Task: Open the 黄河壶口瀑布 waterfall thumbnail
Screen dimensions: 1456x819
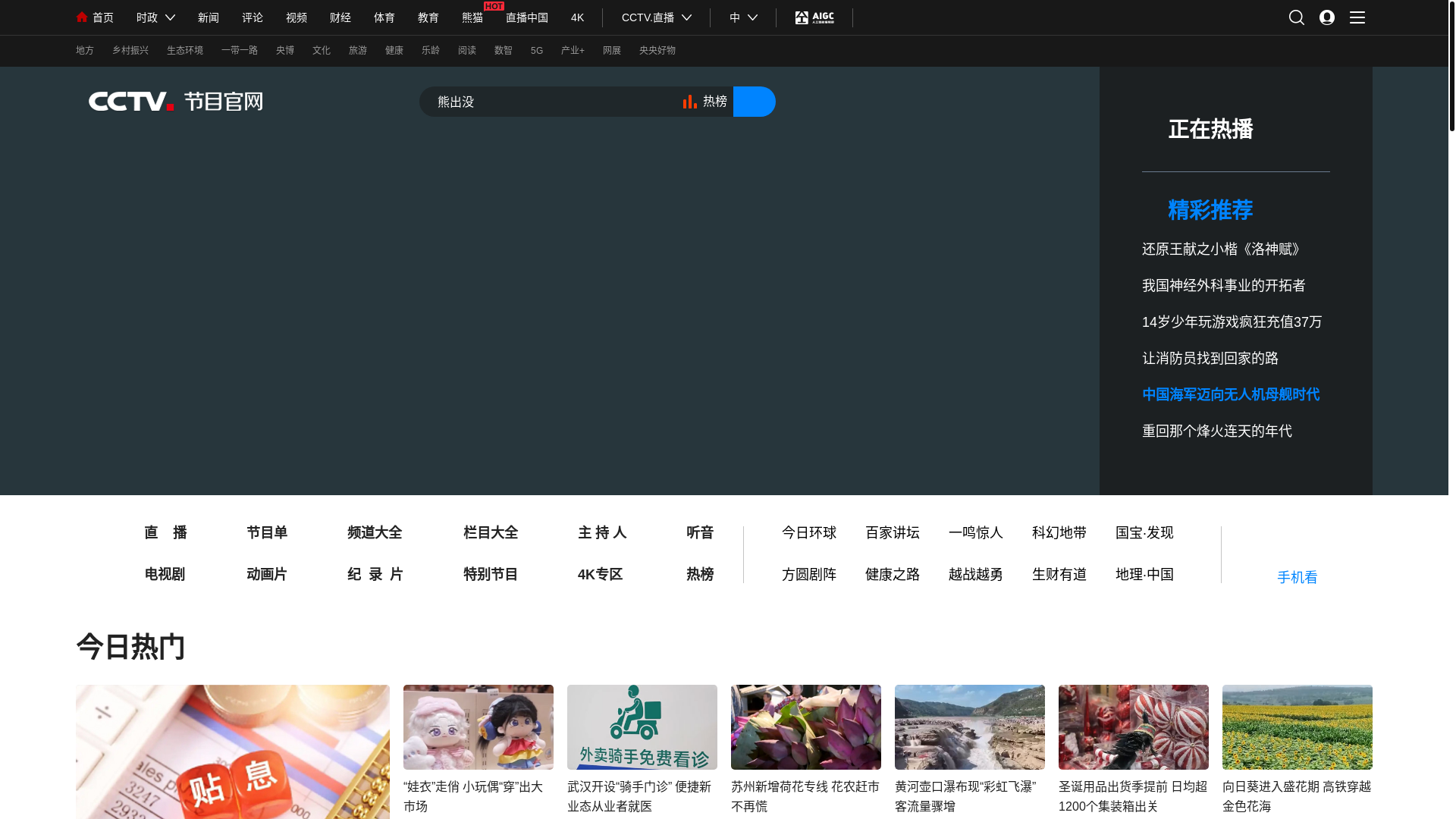Action: (970, 727)
